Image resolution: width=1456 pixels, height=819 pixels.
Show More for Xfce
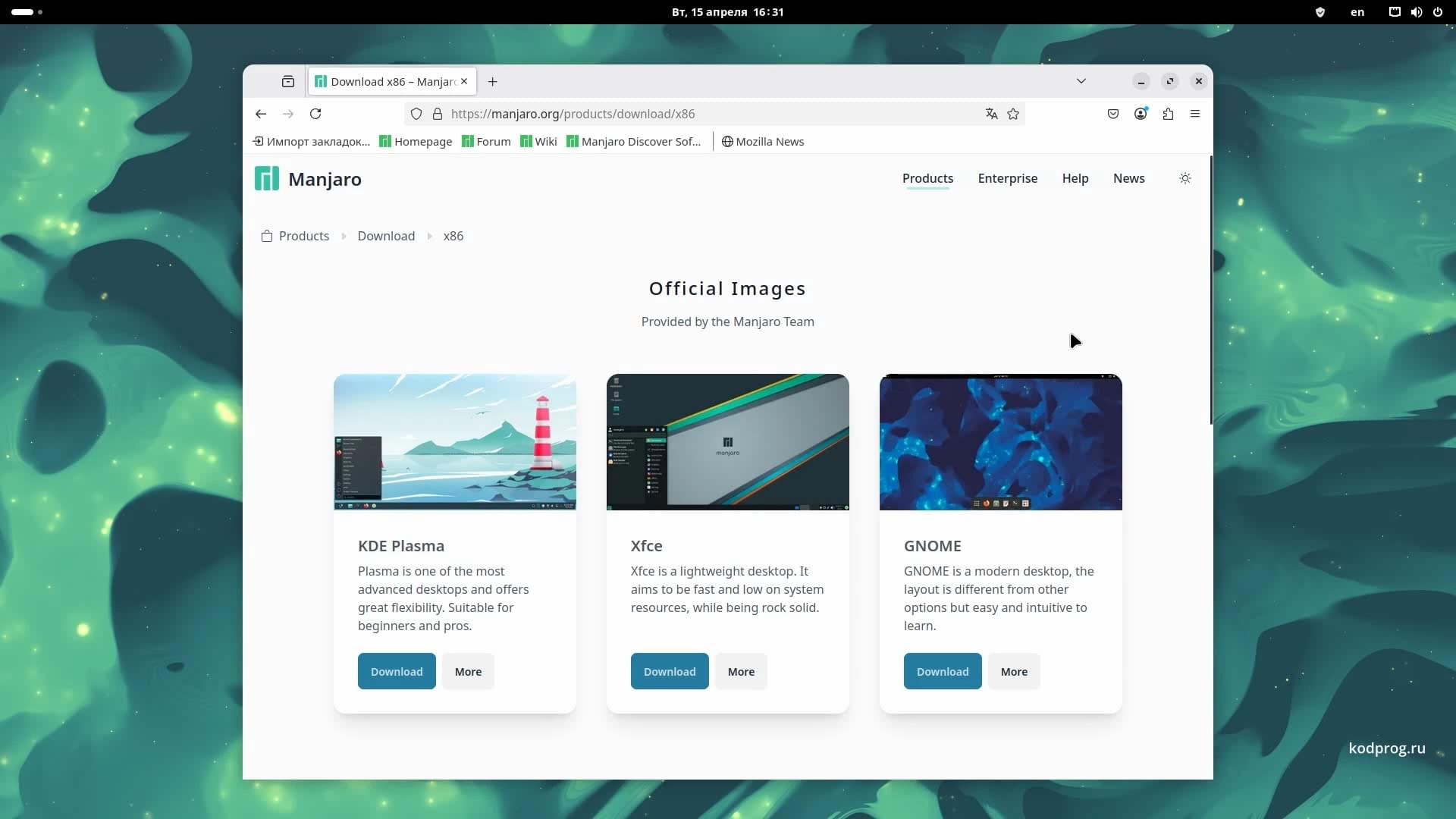[x=741, y=671]
